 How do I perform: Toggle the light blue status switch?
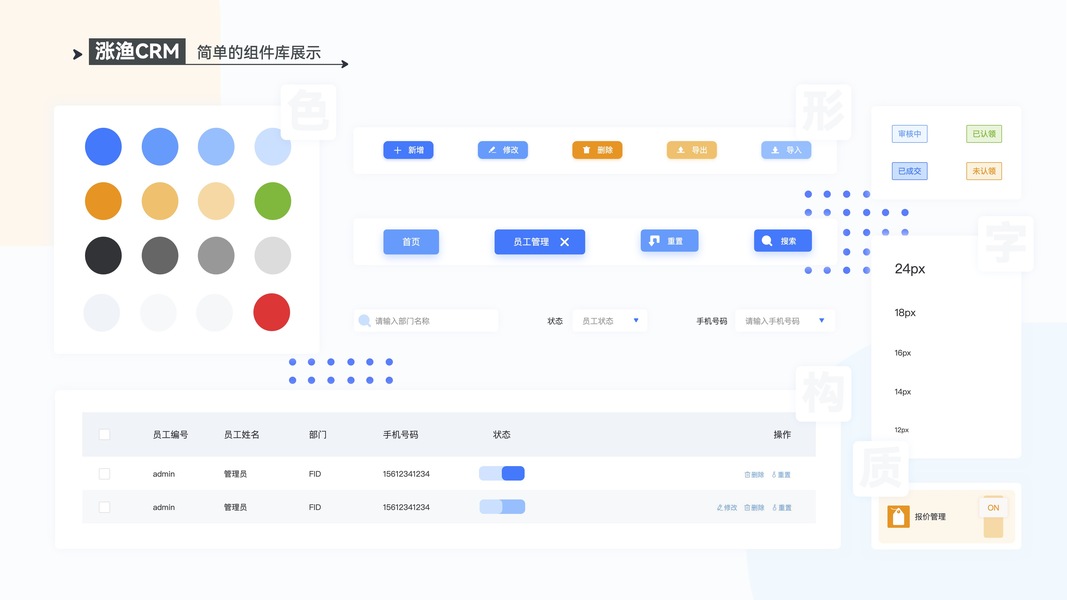click(x=502, y=507)
